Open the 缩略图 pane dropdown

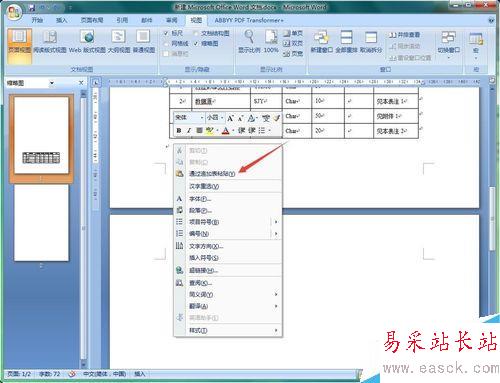tap(52, 83)
